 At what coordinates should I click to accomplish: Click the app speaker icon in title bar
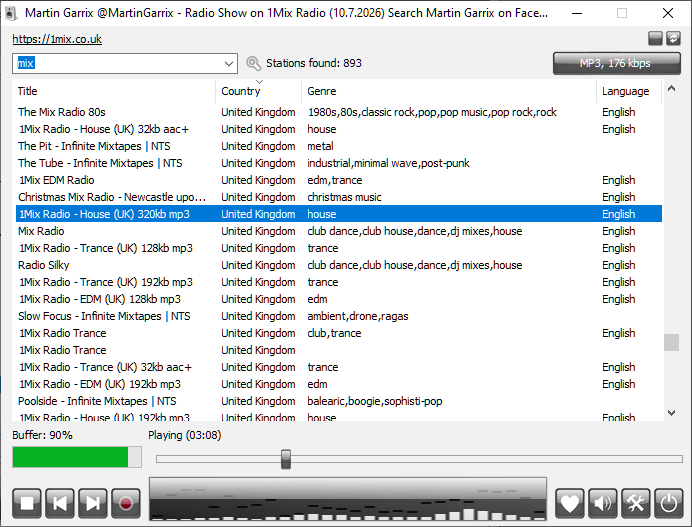click(11, 13)
